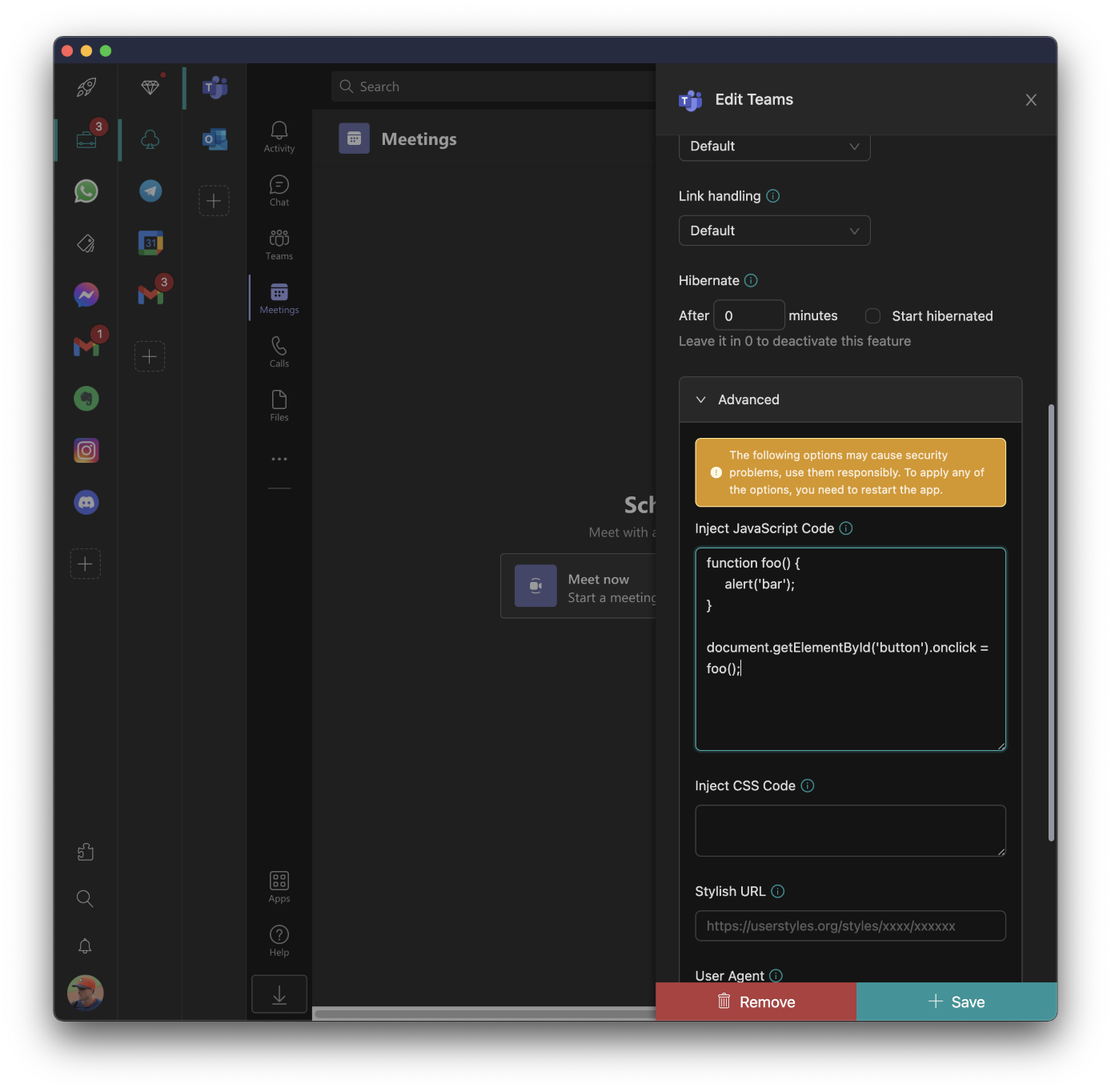Save the Teams service settings
Viewport: 1111px width, 1092px height.
pyautogui.click(x=957, y=1002)
